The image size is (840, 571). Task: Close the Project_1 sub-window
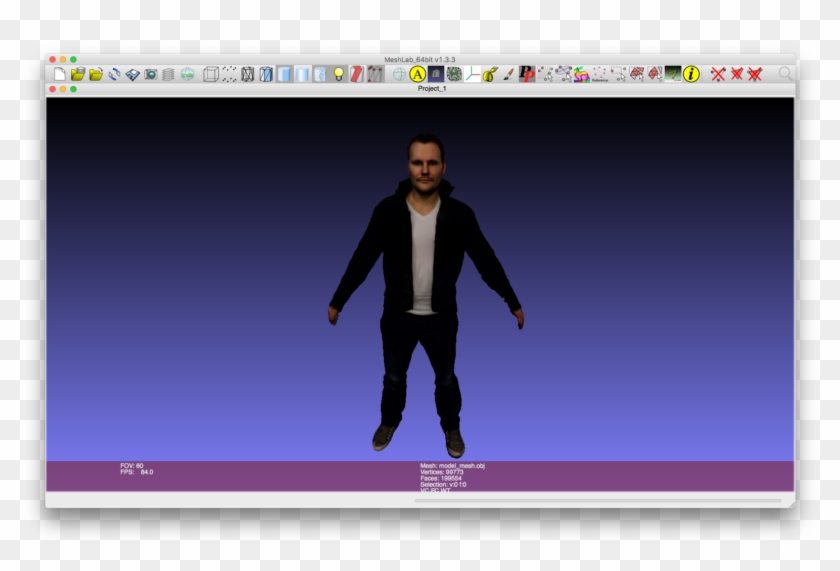click(x=52, y=89)
